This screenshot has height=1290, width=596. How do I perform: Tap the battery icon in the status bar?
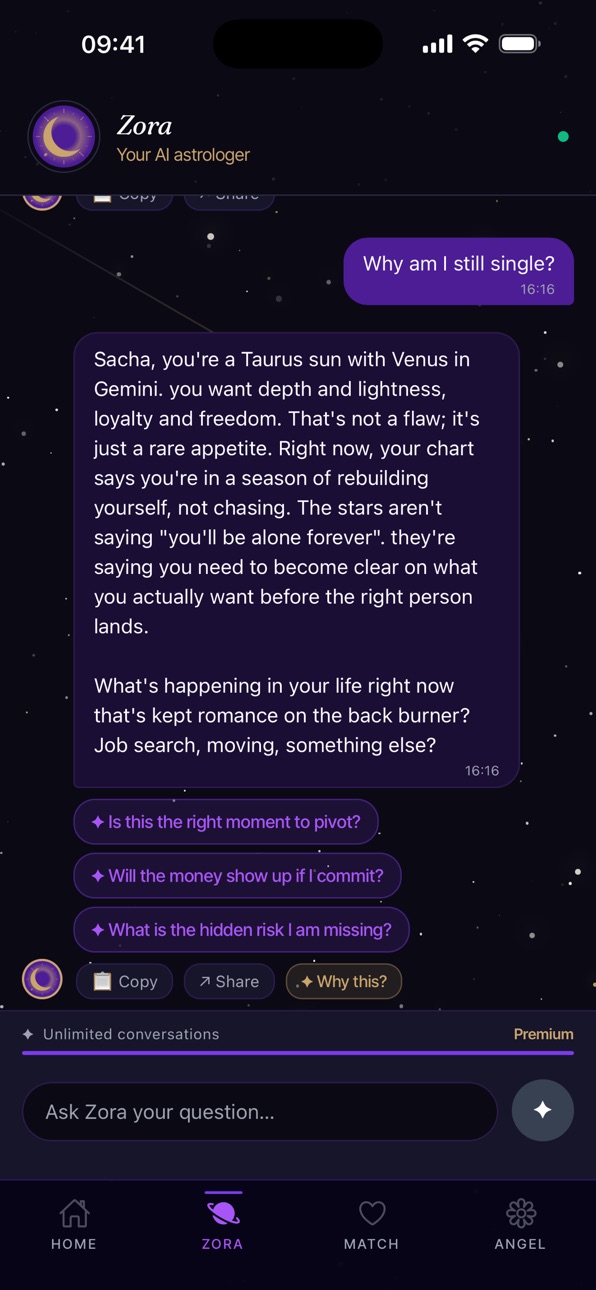[520, 44]
